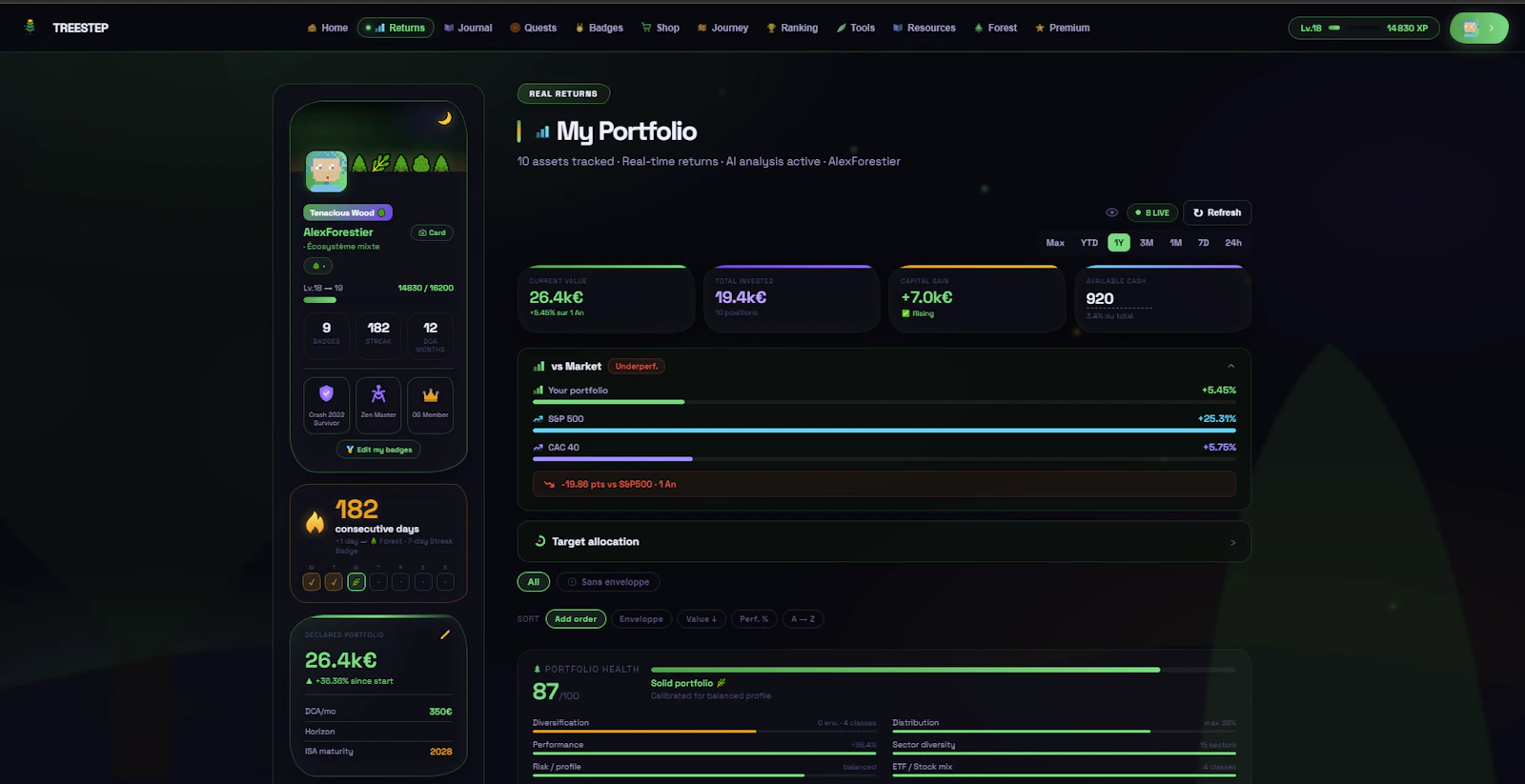1525x784 pixels.
Task: Click the Underperf. status tag
Action: (637, 366)
